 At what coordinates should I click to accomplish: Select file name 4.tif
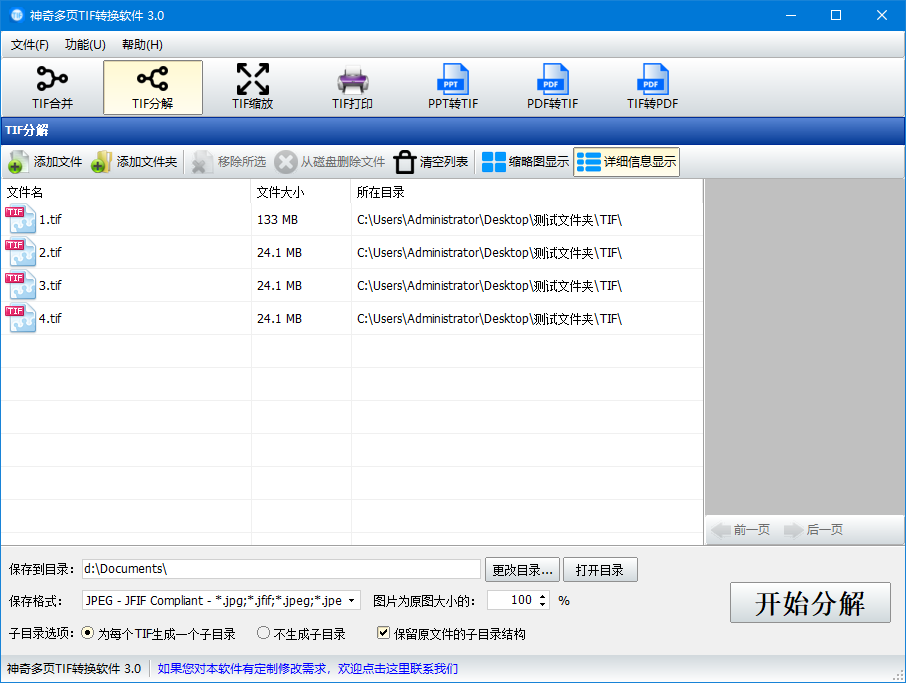coord(50,318)
